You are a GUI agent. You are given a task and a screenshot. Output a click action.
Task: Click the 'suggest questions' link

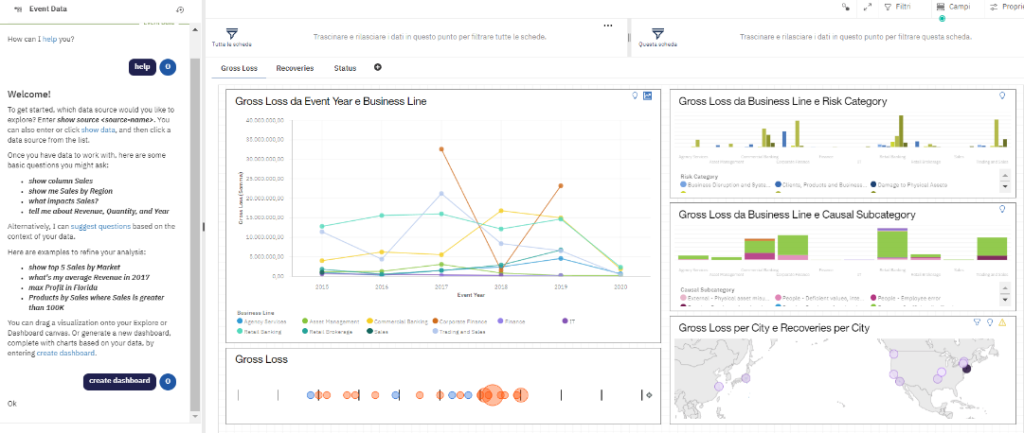101,227
